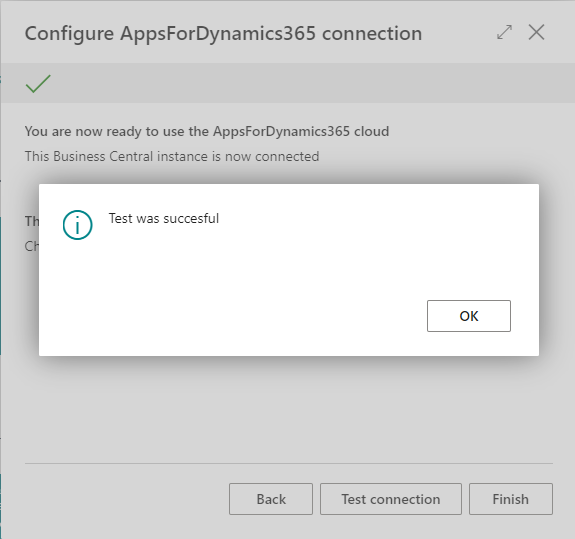This screenshot has width=575, height=539.
Task: Click the partially hidden bold 'Th' heading
Action: tap(32, 221)
